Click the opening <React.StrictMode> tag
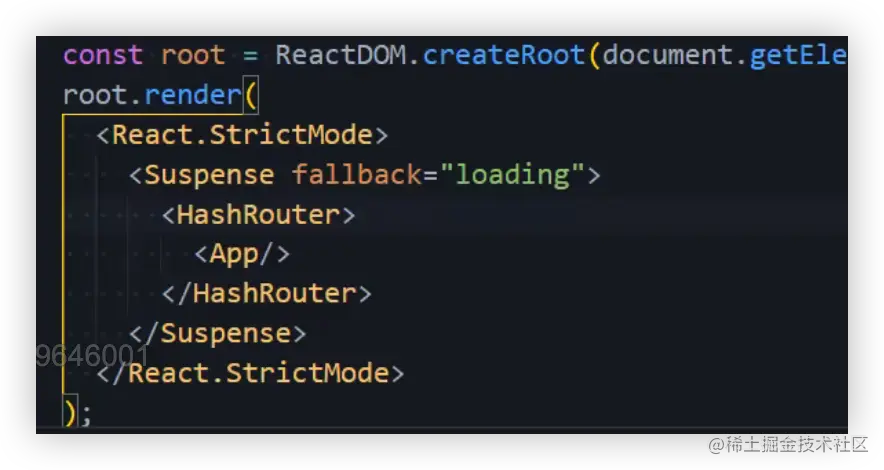Image resolution: width=884 pixels, height=470 pixels. click(x=242, y=135)
